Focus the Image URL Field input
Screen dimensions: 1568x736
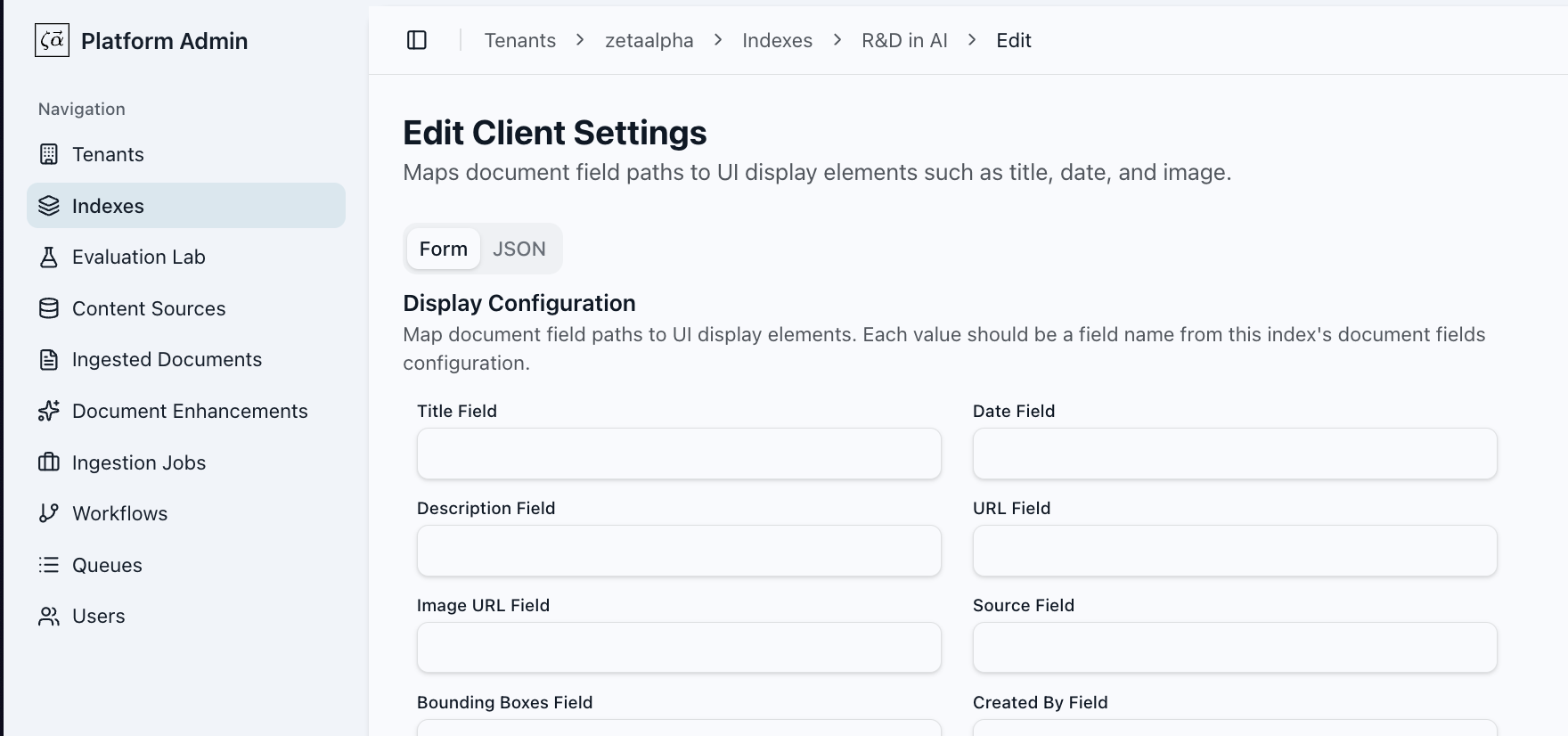click(679, 648)
